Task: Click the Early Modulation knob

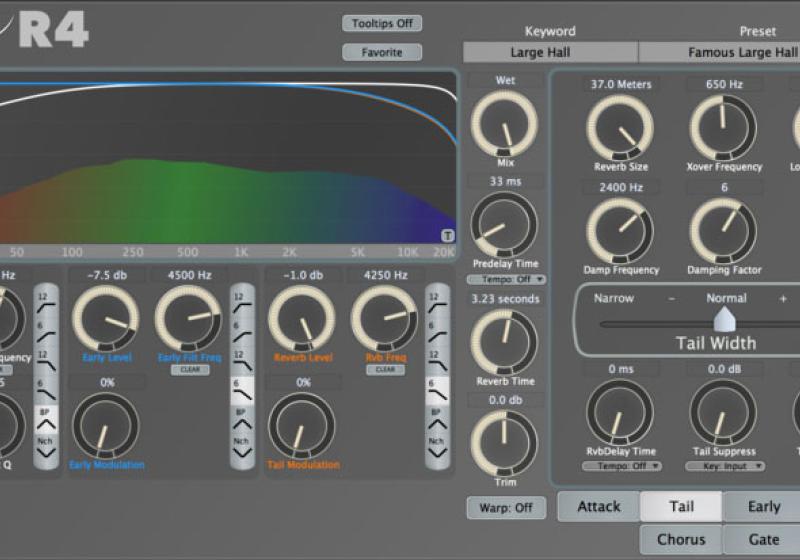Action: pos(106,425)
